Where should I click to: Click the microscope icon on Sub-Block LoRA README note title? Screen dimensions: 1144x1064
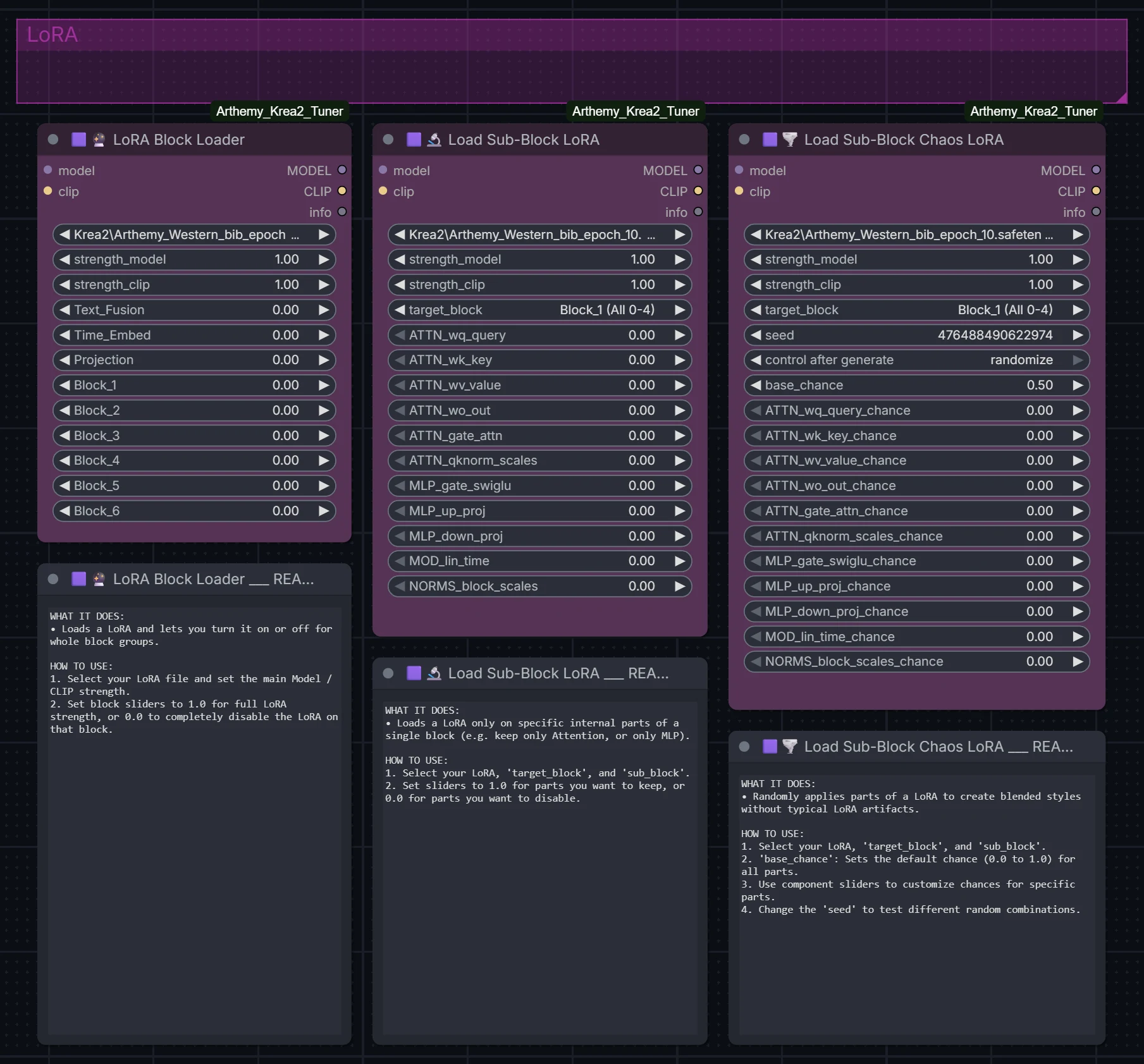point(434,673)
